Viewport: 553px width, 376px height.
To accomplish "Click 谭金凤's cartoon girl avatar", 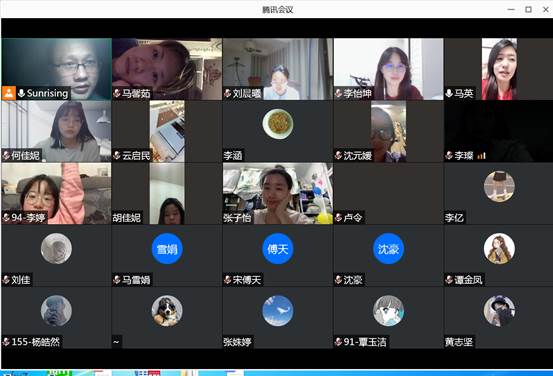I will tap(499, 249).
